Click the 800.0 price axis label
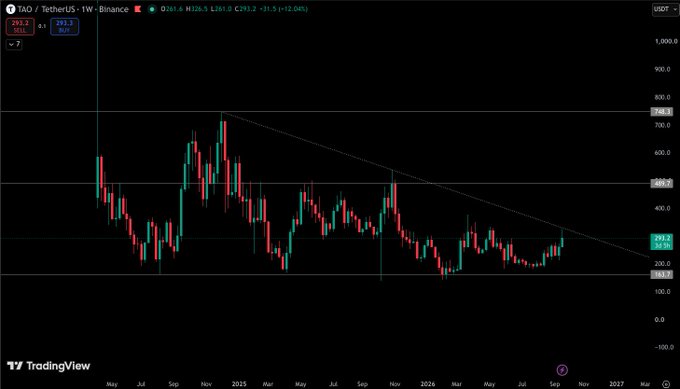Viewport: 680px width, 389px height. [x=662, y=97]
